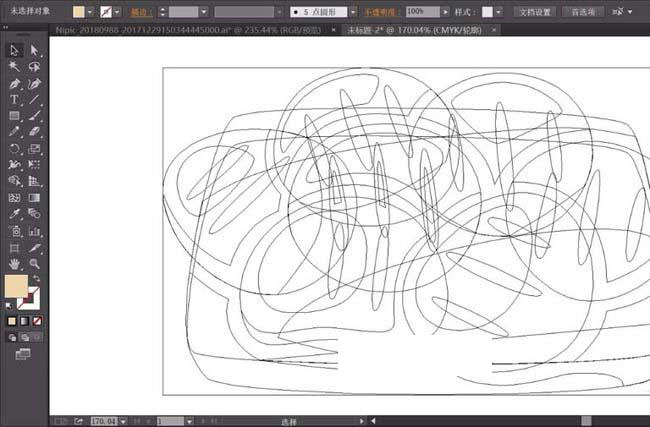This screenshot has width=650, height=427.
Task: Reset to default fill and stroke
Action: pos(9,306)
